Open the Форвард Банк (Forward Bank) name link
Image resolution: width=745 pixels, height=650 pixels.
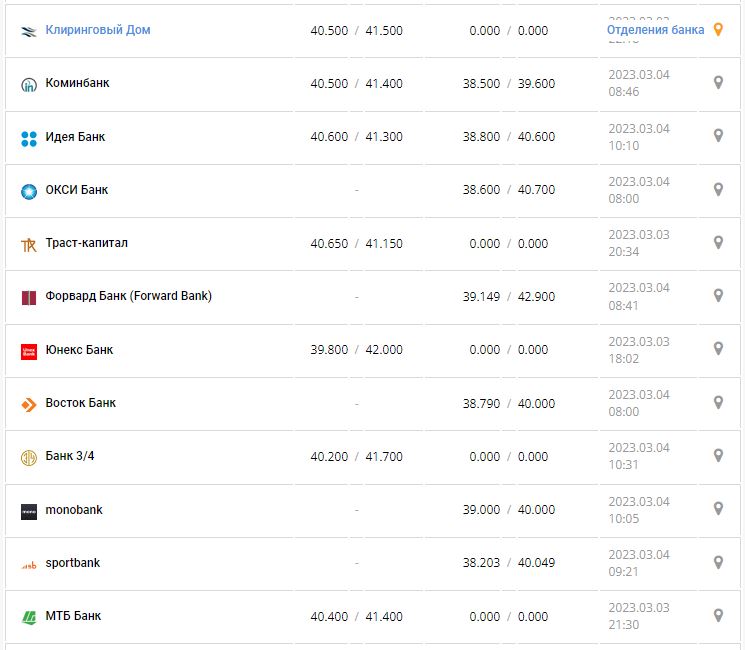pyautogui.click(x=129, y=296)
